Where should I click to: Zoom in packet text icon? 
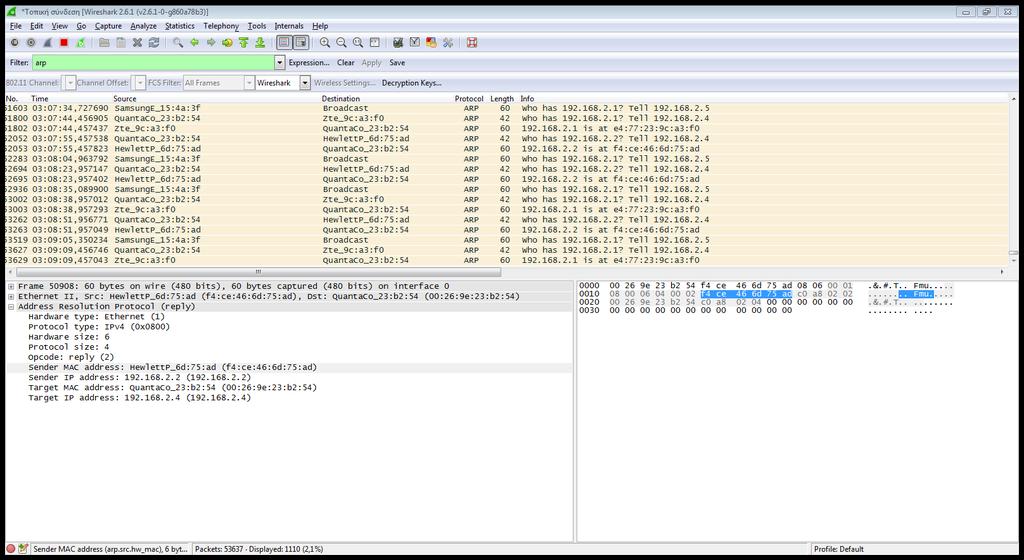click(325, 42)
